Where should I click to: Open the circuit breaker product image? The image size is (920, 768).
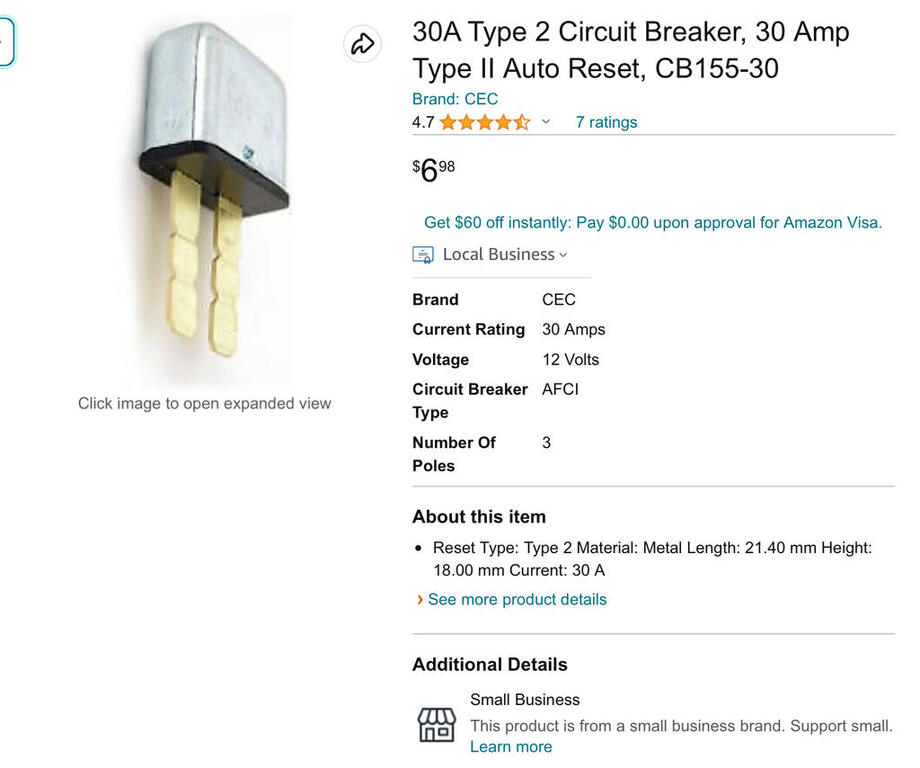pos(213,190)
